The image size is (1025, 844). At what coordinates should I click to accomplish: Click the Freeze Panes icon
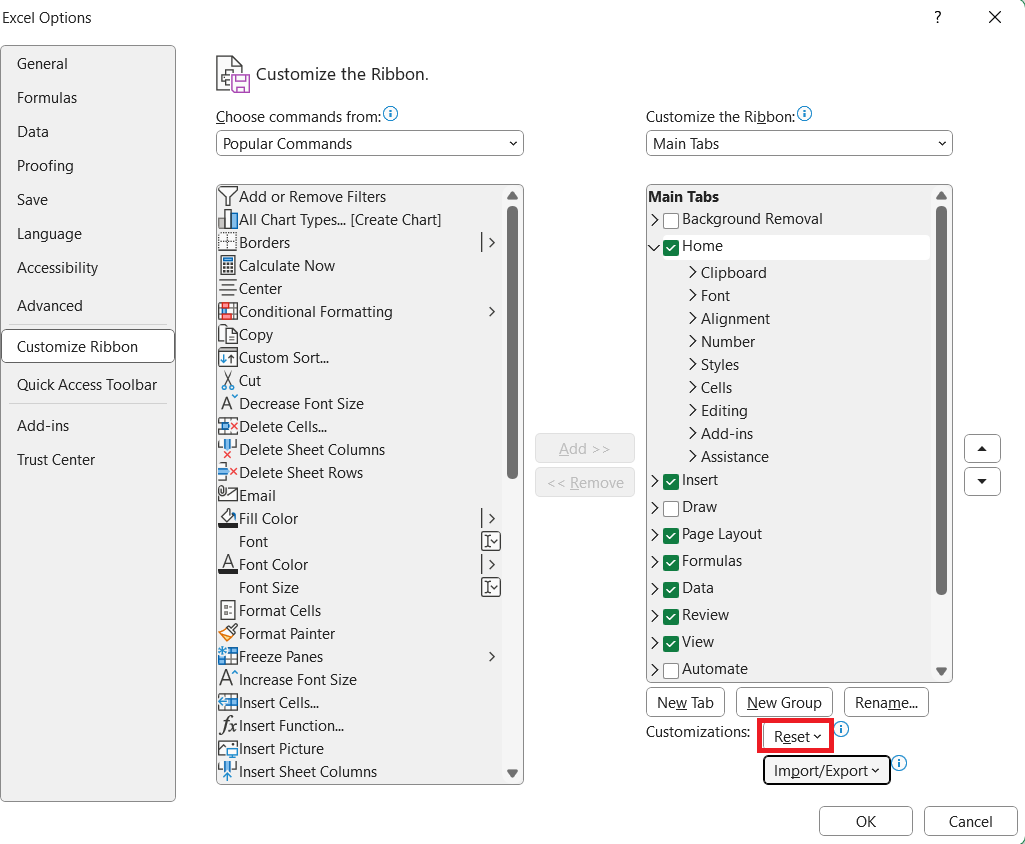click(x=227, y=656)
